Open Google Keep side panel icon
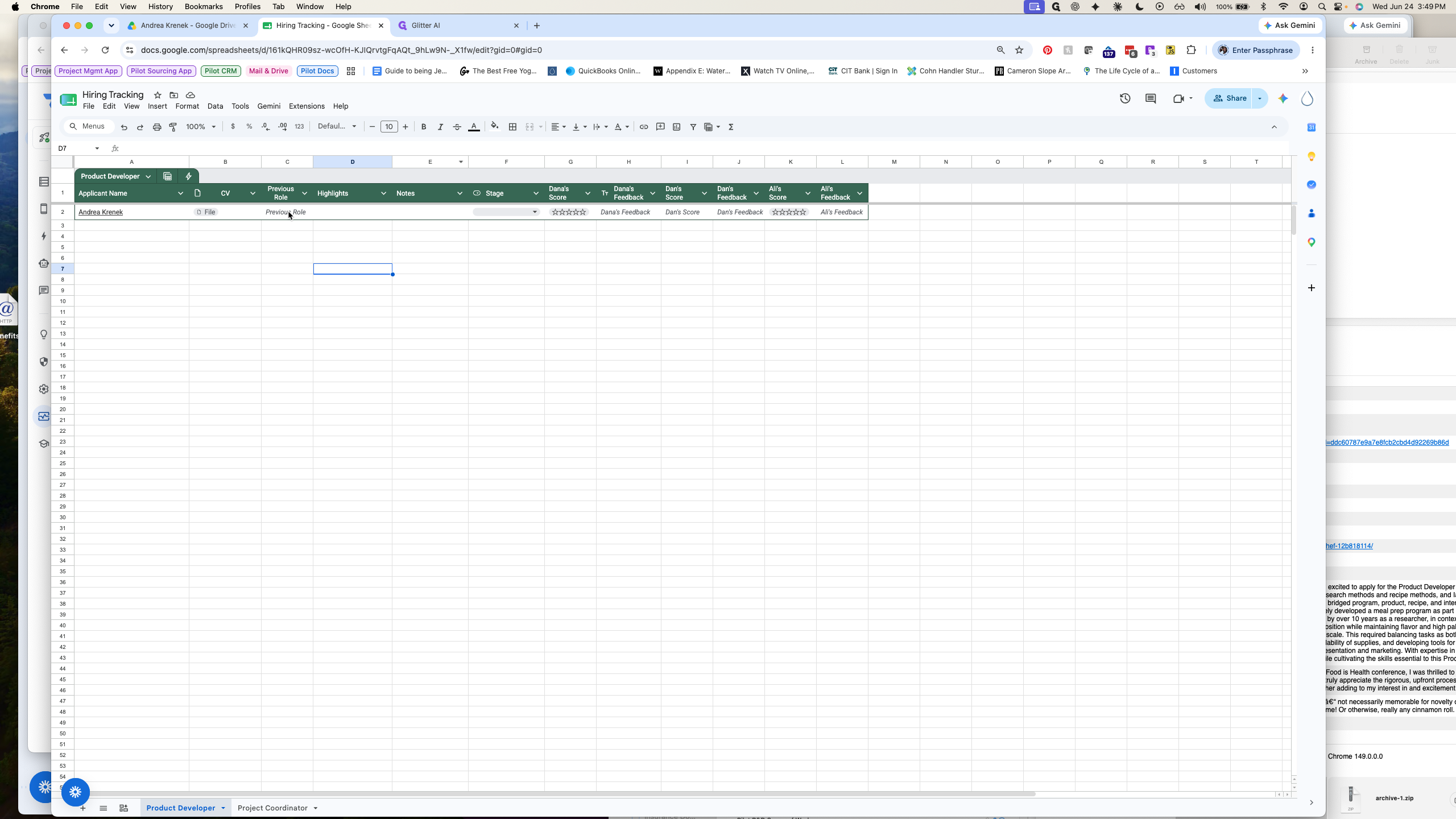1456x819 pixels. (x=1311, y=156)
